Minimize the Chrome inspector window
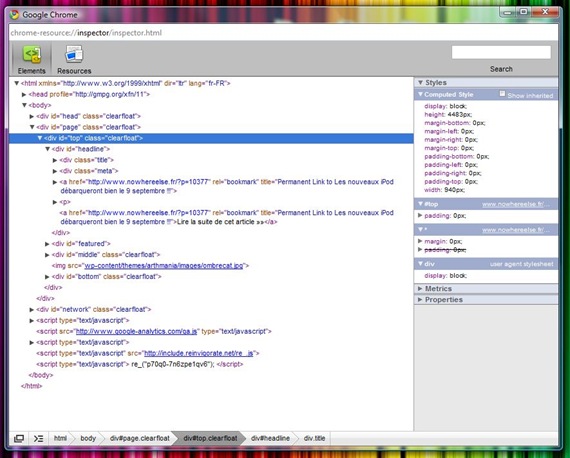This screenshot has width=570, height=458. coord(507,12)
